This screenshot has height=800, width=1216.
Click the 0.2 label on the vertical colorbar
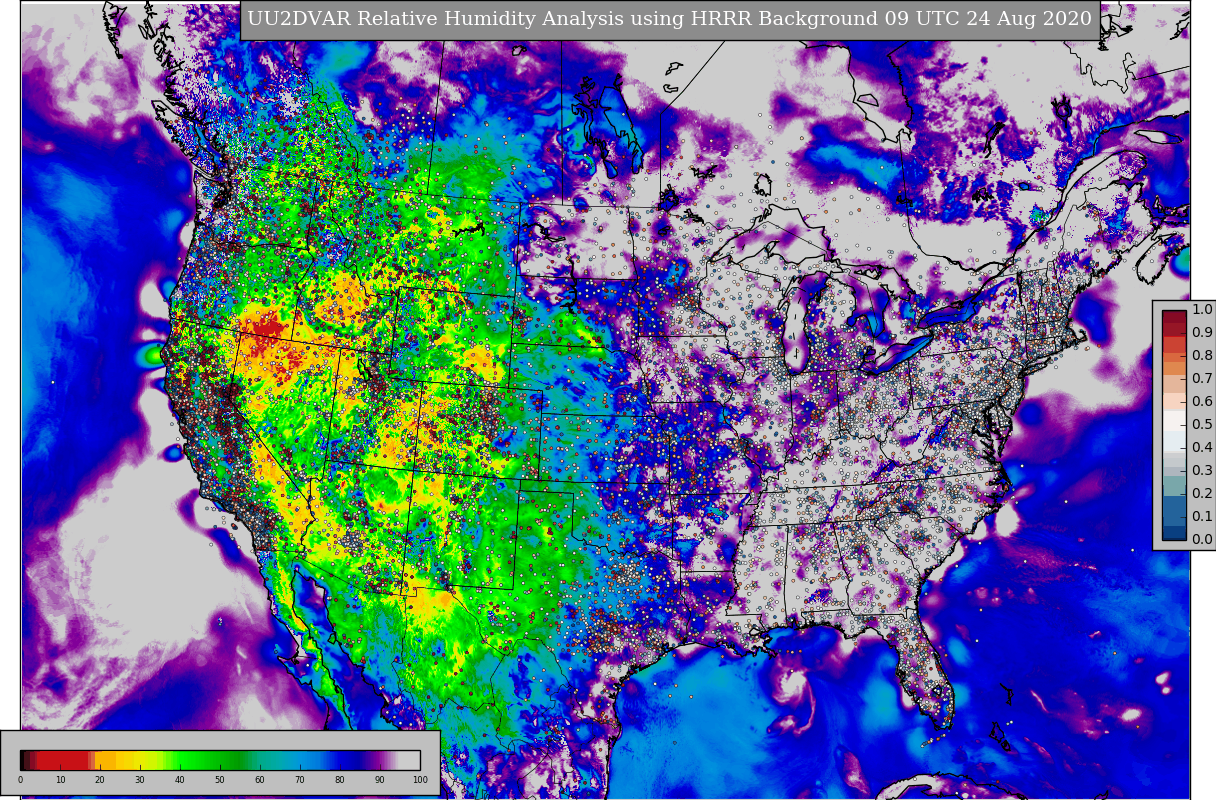coord(1202,493)
